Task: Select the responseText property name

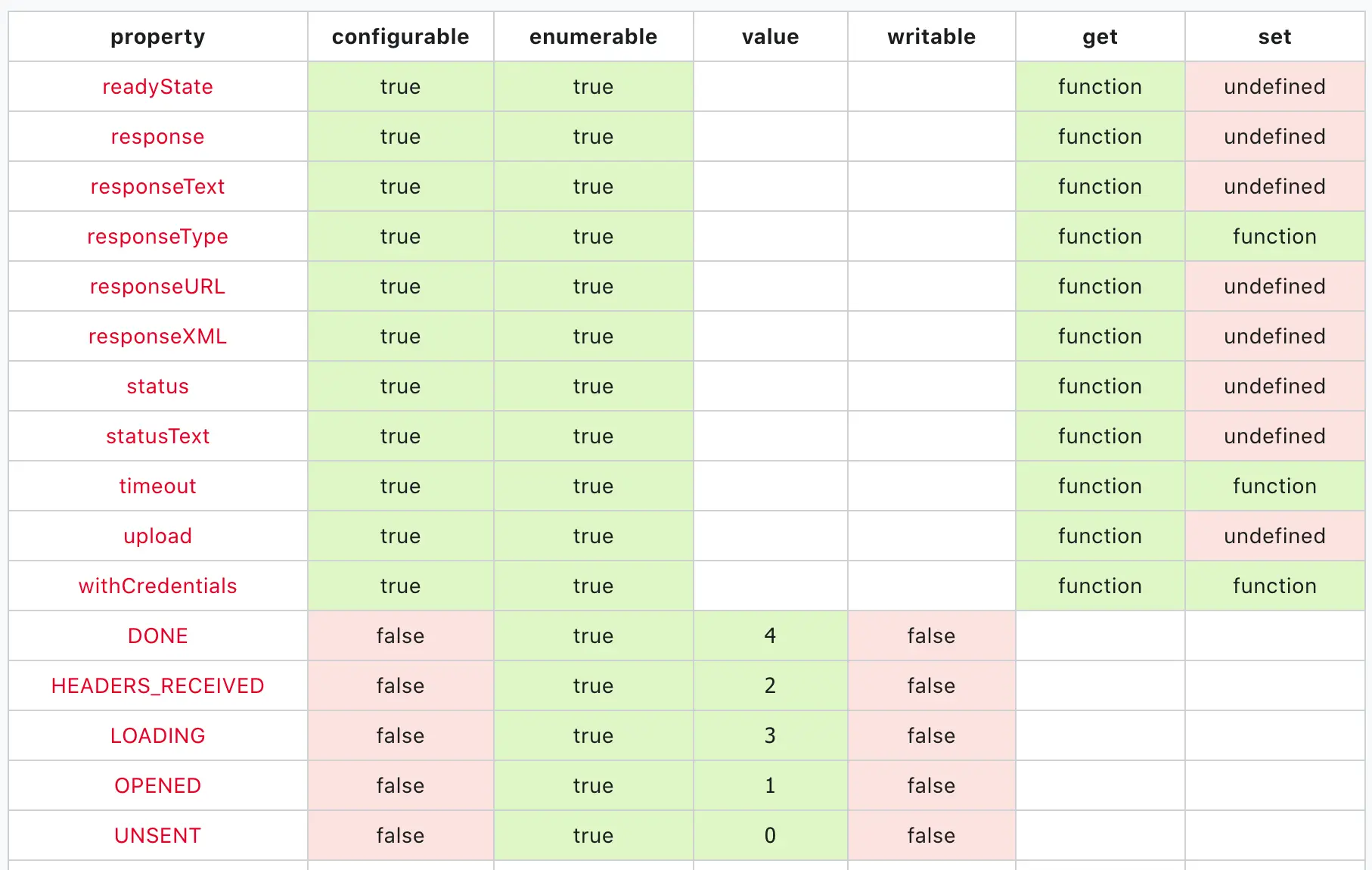Action: (157, 187)
